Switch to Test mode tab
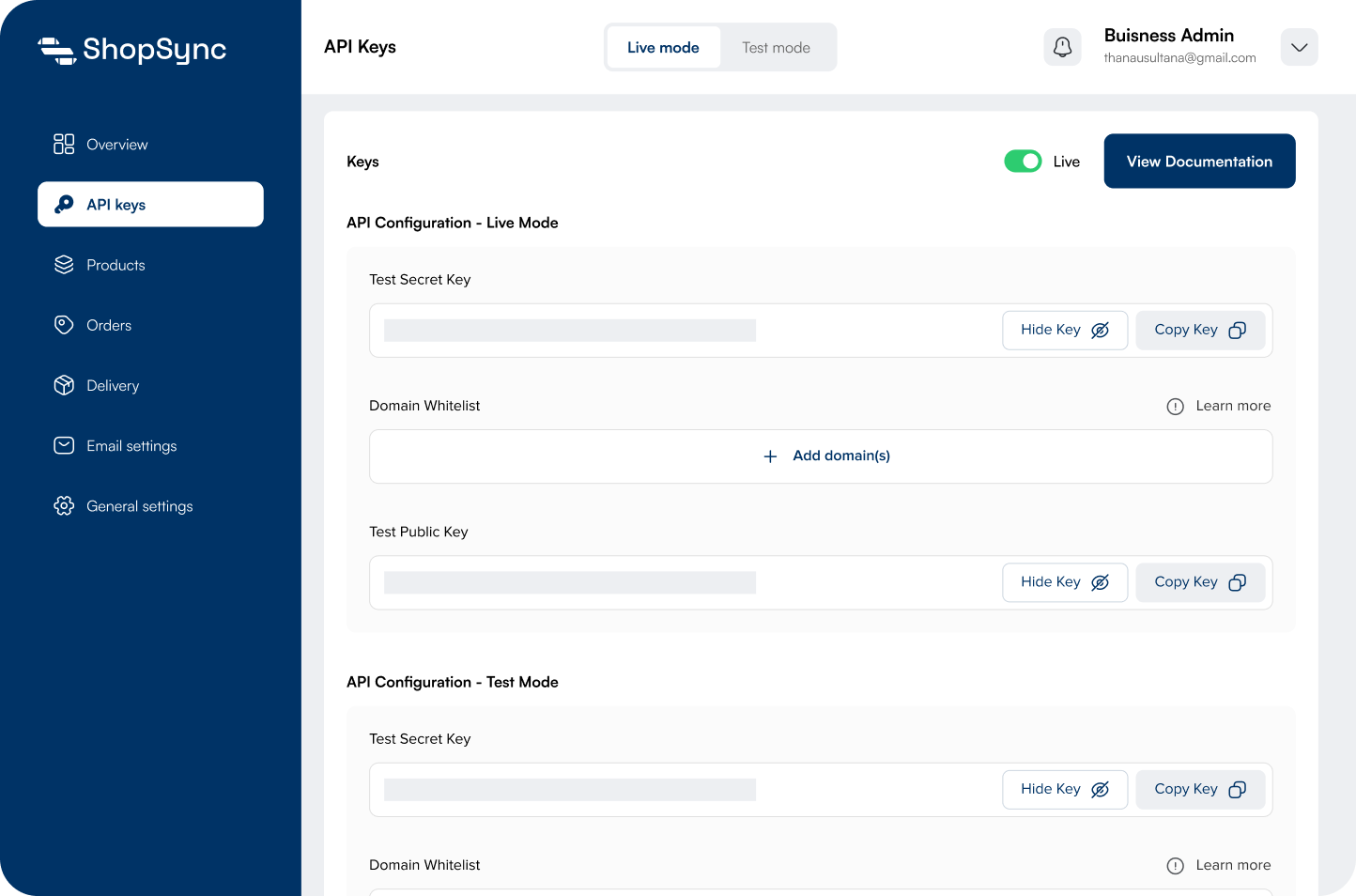The image size is (1356, 896). [776, 47]
